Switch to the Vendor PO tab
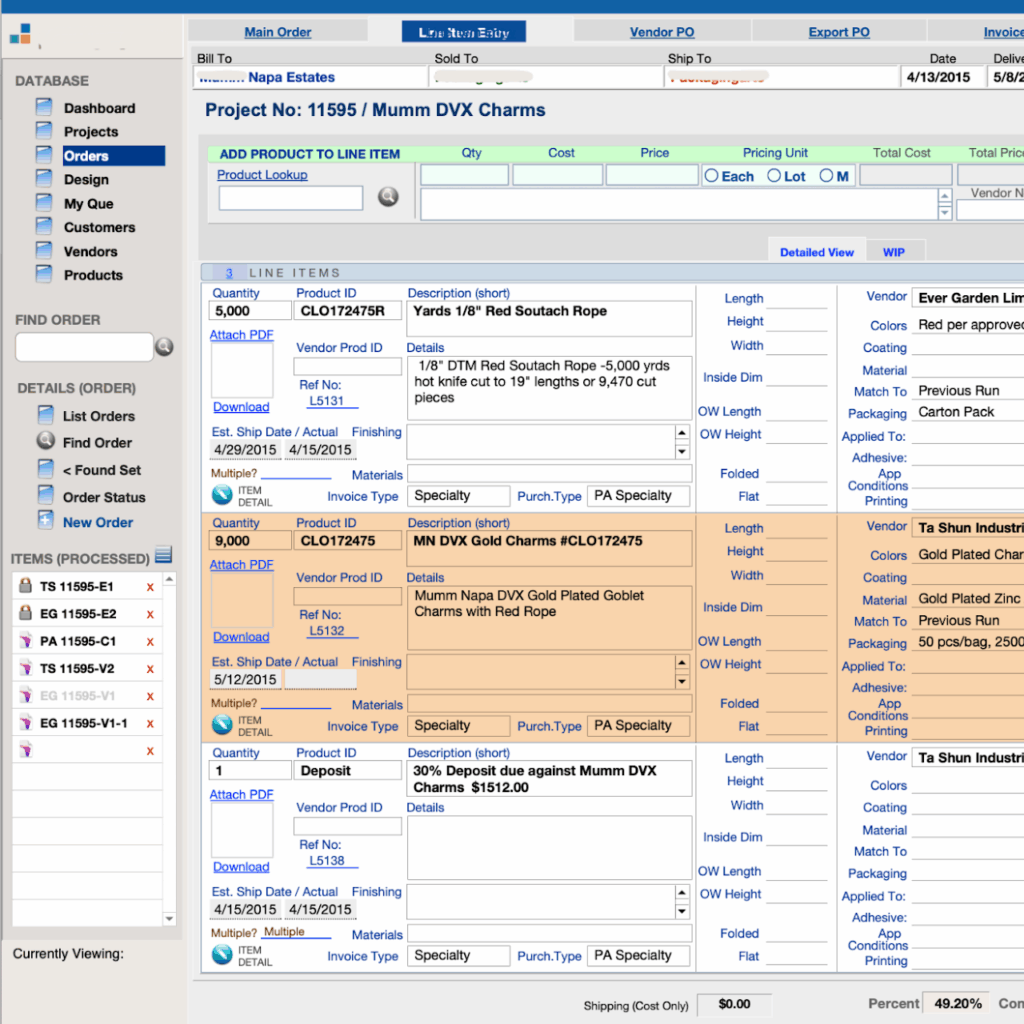The image size is (1024, 1024). coord(661,32)
